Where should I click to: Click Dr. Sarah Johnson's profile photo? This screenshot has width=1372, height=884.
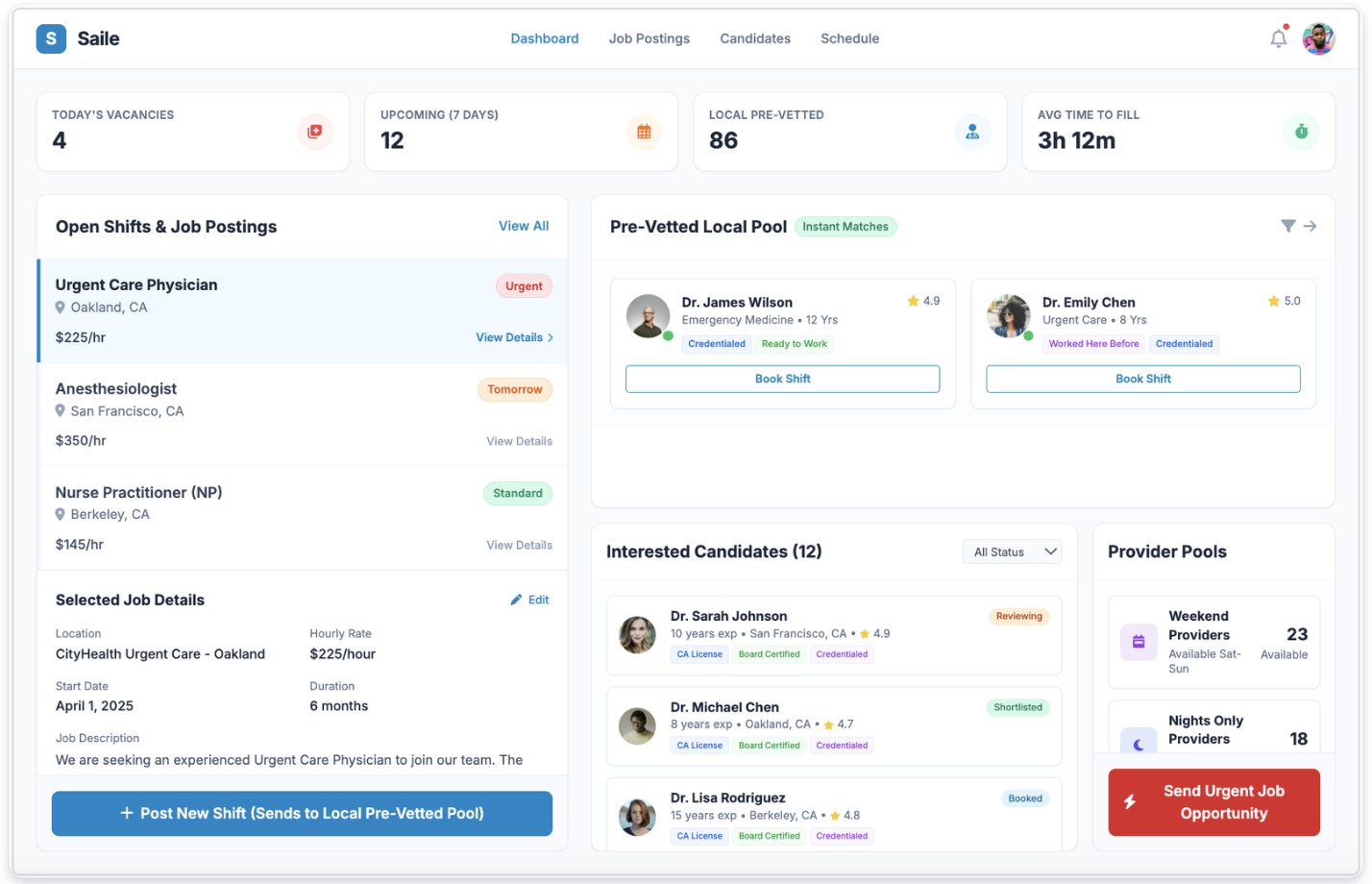pos(637,635)
